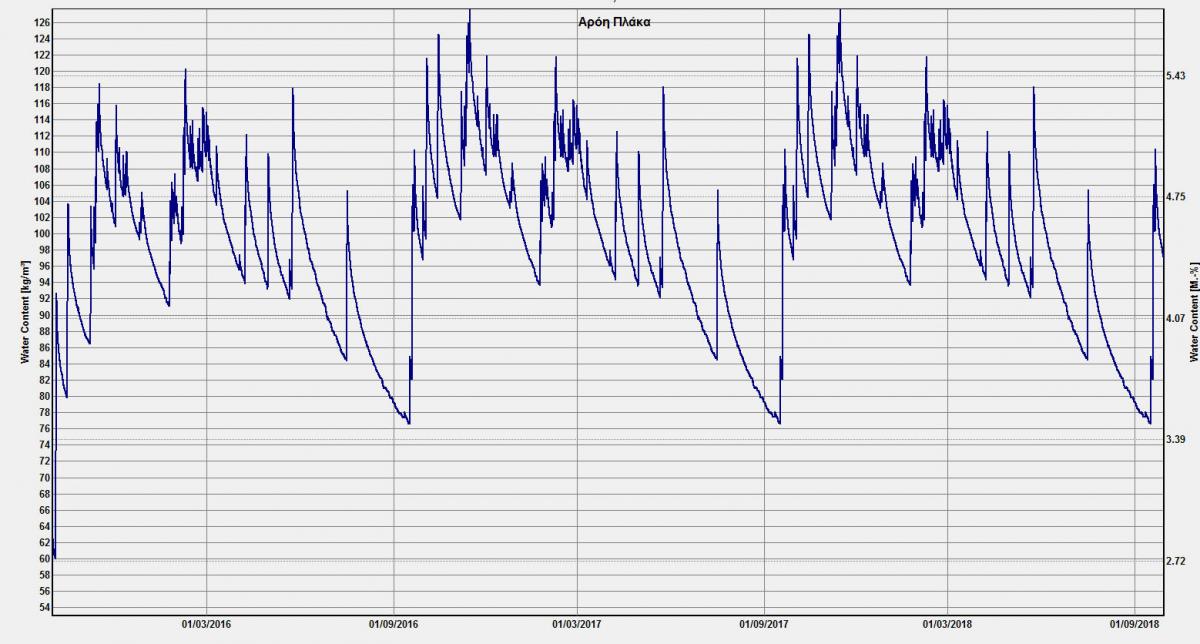The height and width of the screenshot is (644, 1200).
Task: Select the 01/03/2017 date label
Action: (577, 624)
